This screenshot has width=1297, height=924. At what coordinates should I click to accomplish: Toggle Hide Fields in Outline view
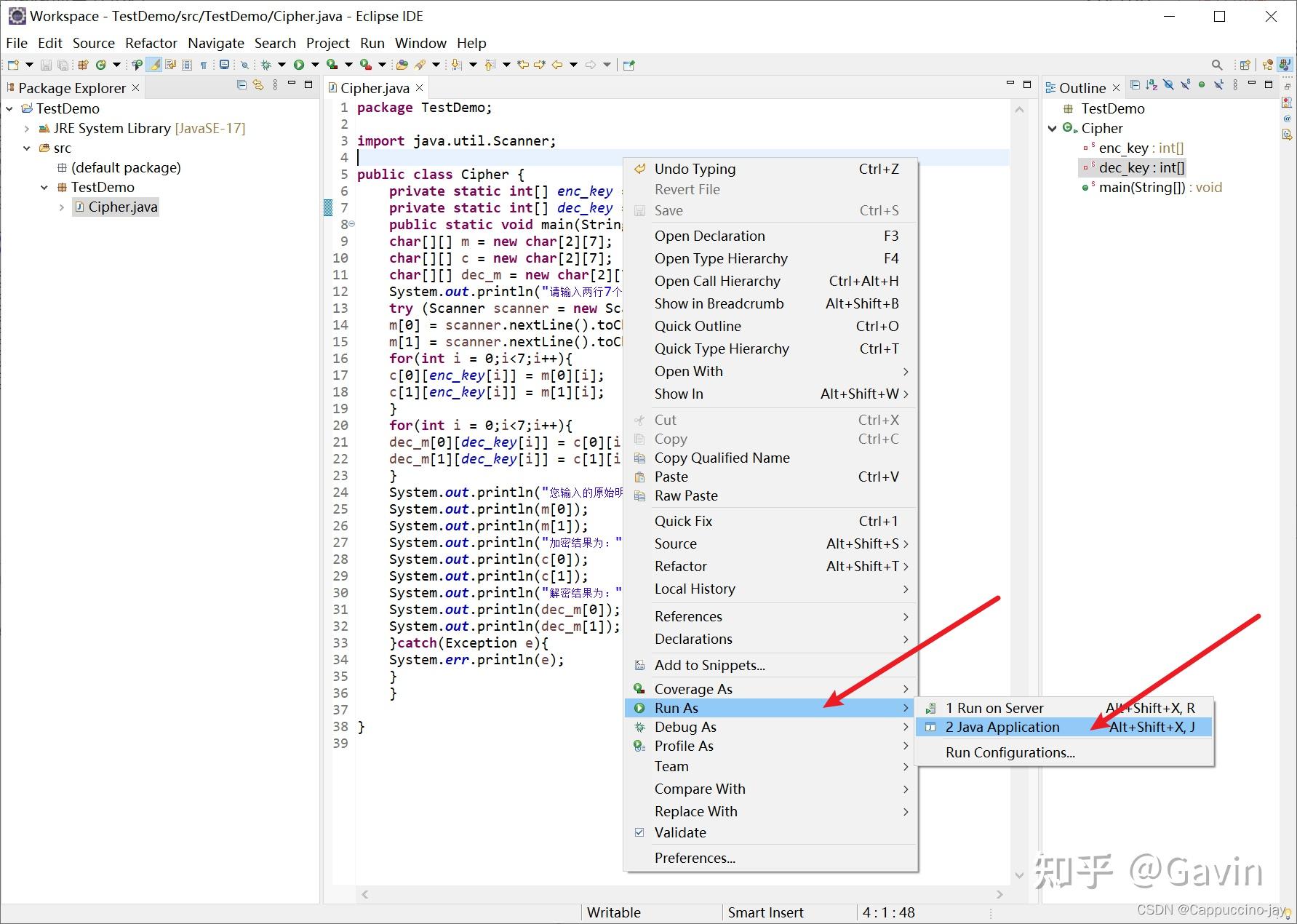1168,86
